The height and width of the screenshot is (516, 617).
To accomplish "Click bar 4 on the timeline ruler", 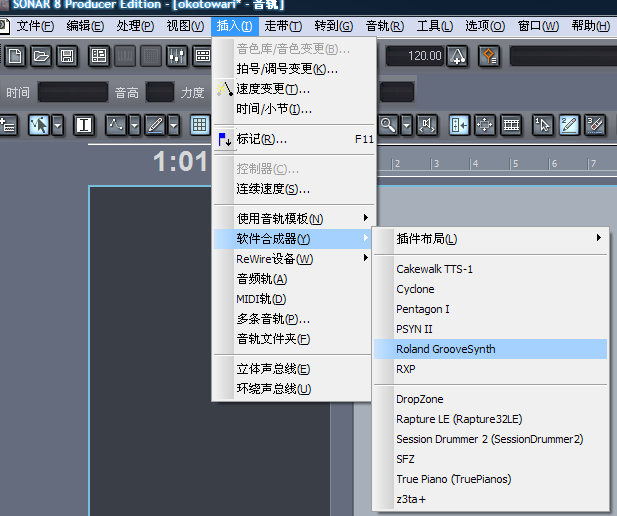I will [475, 163].
